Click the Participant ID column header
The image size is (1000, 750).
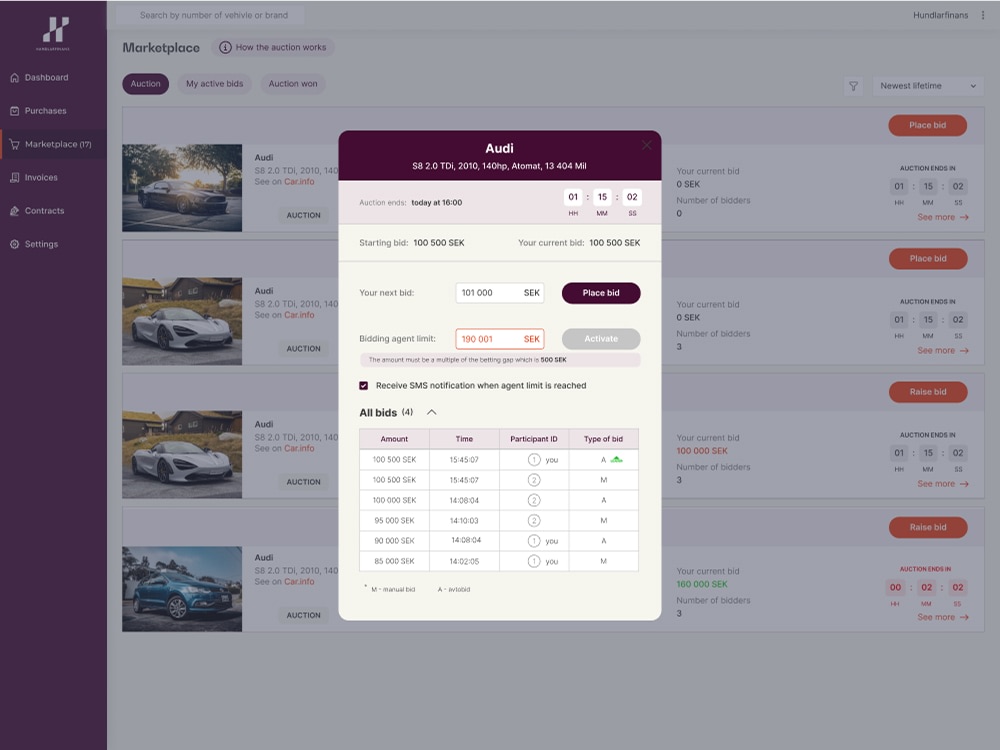[x=534, y=439]
